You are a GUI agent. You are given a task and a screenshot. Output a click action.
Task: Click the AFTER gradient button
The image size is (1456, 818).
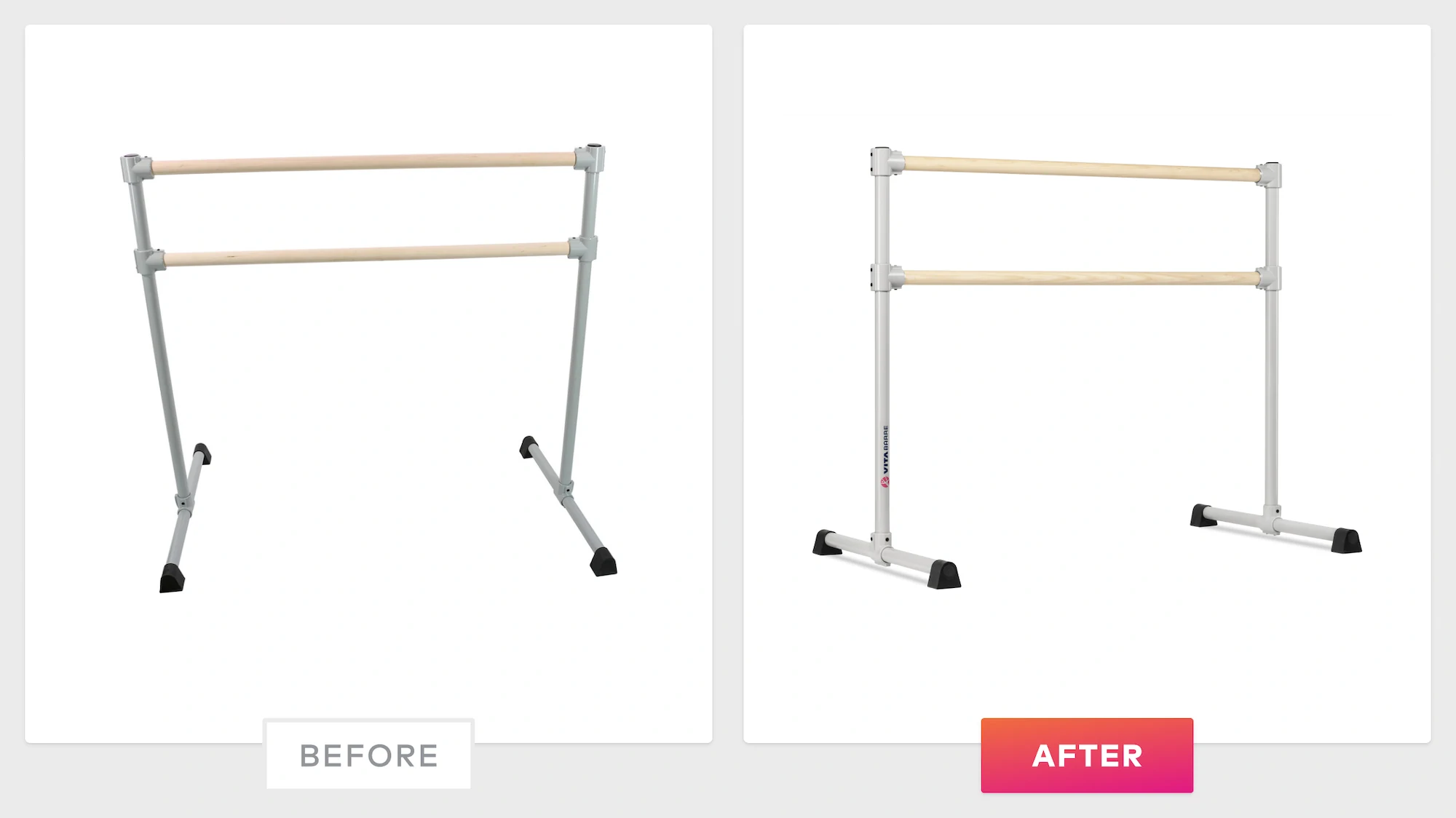(x=1087, y=755)
